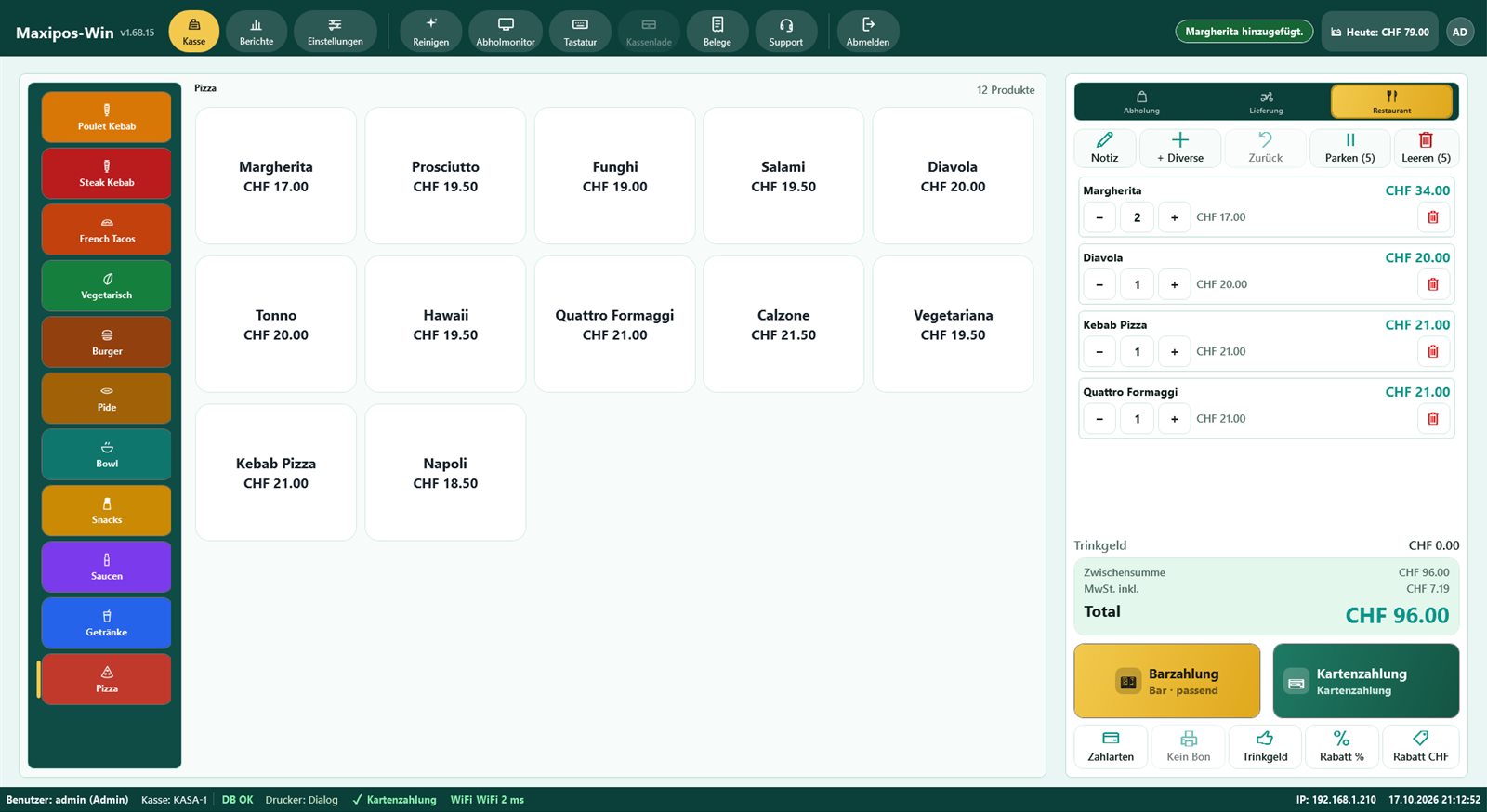Show the Tastatur on-screen keyboard
The height and width of the screenshot is (812, 1487).
coord(580,32)
